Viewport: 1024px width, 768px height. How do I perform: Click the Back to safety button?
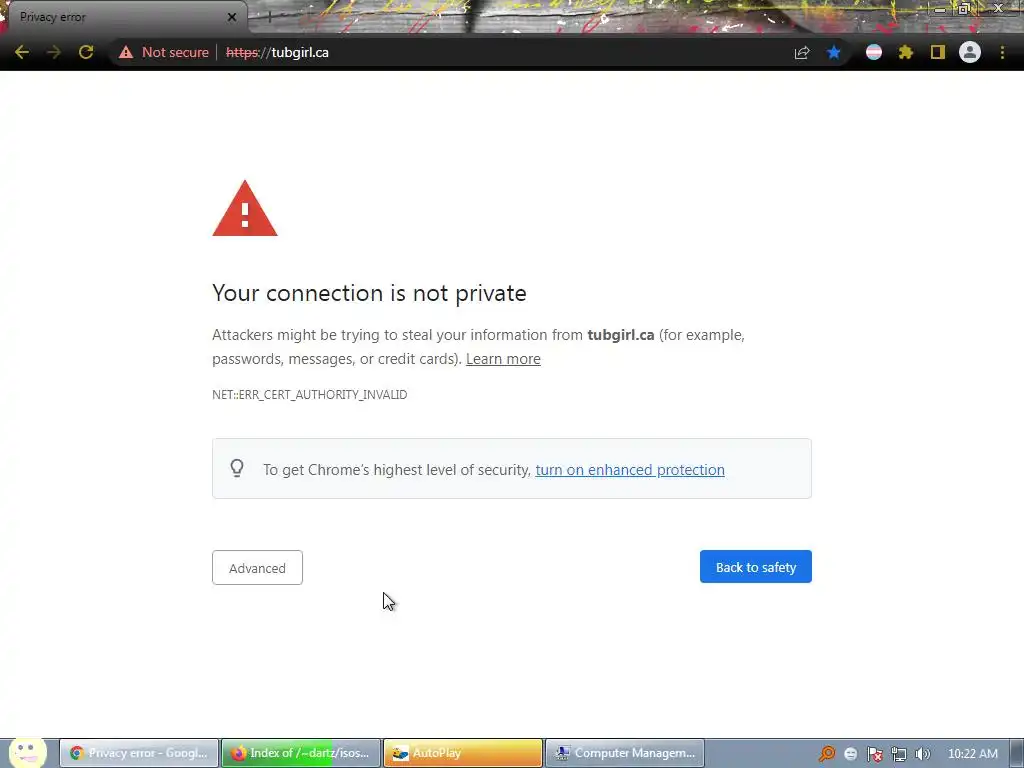pos(756,567)
